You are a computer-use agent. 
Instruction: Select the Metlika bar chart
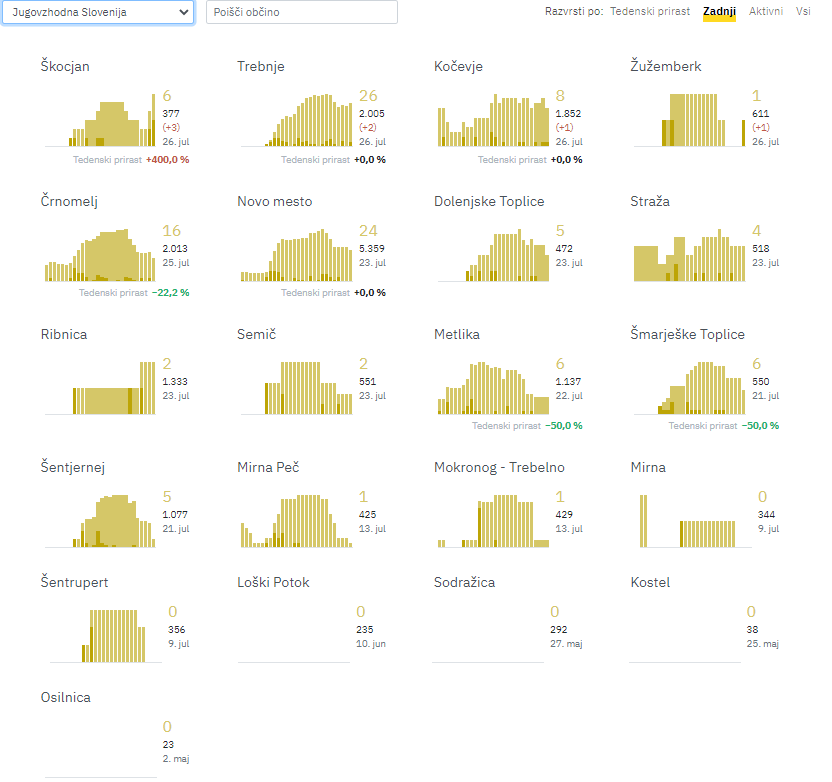tap(493, 388)
